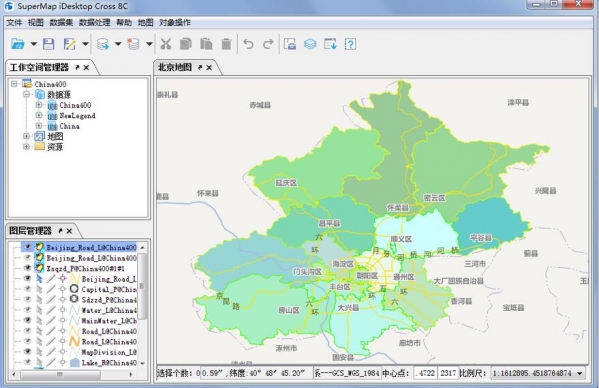Open the 文件 menu
This screenshot has height=388, width=599.
pyautogui.click(x=14, y=23)
